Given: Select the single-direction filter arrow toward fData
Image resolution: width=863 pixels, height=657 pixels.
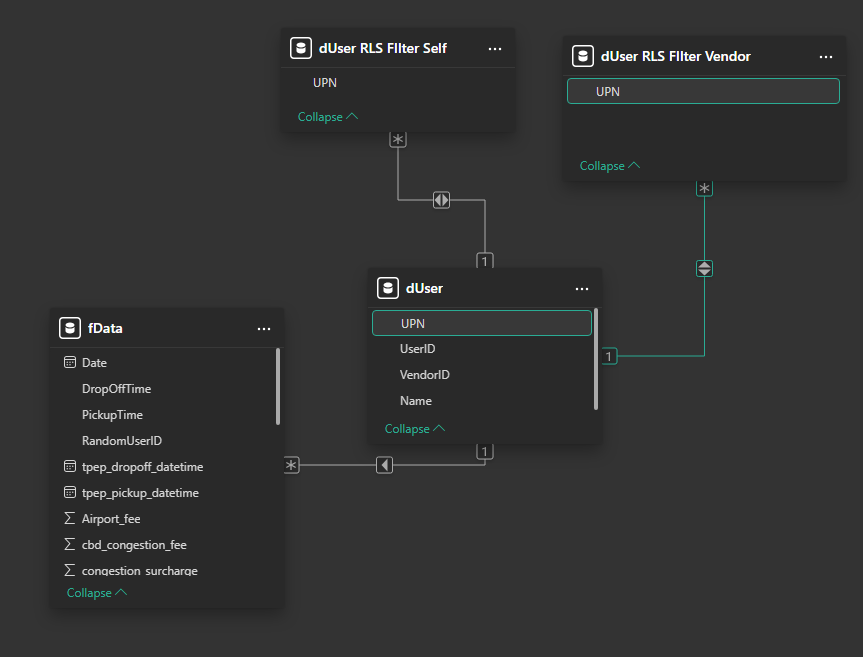Looking at the screenshot, I should pos(385,465).
